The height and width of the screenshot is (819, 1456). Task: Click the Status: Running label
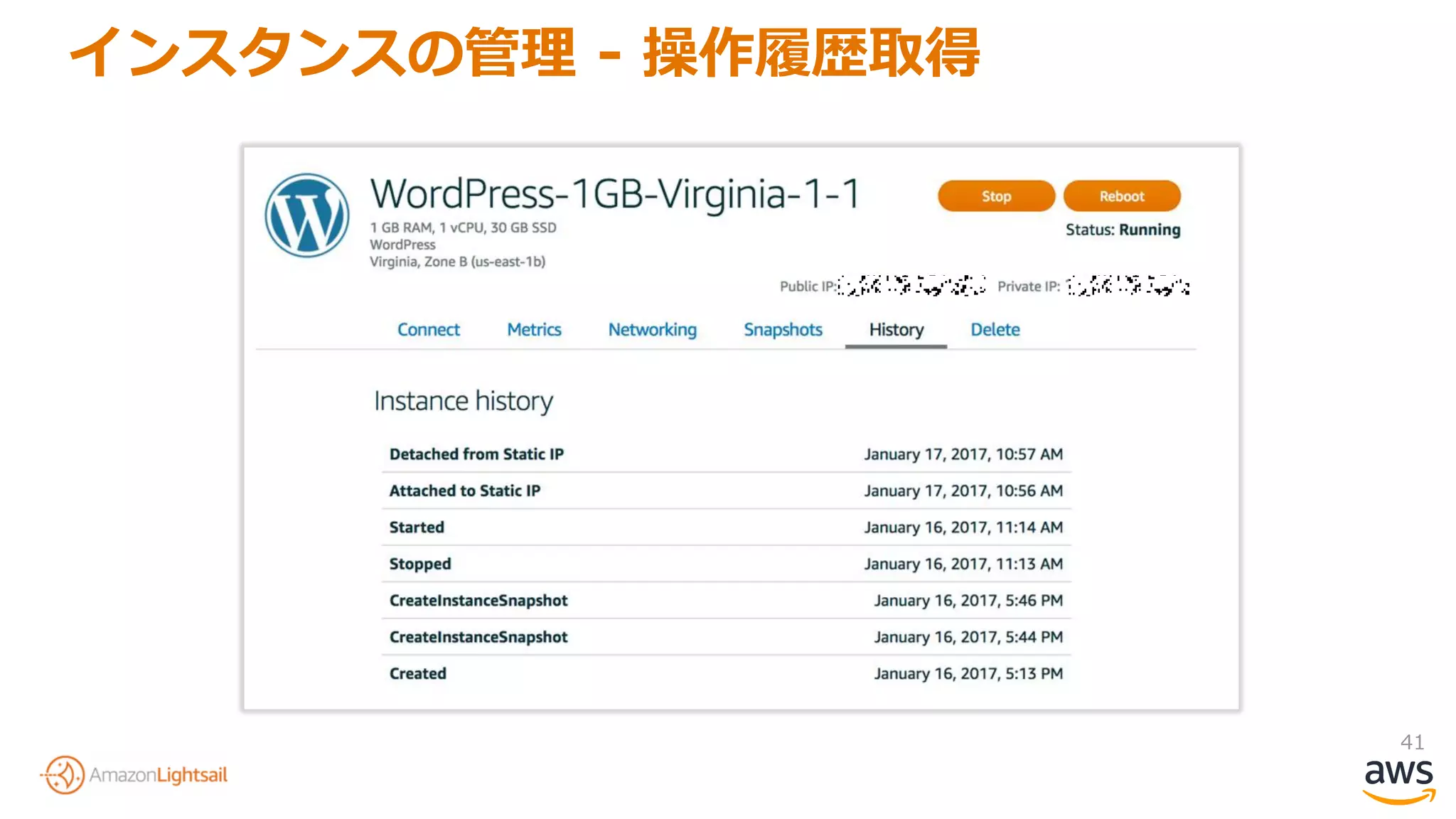1123,230
